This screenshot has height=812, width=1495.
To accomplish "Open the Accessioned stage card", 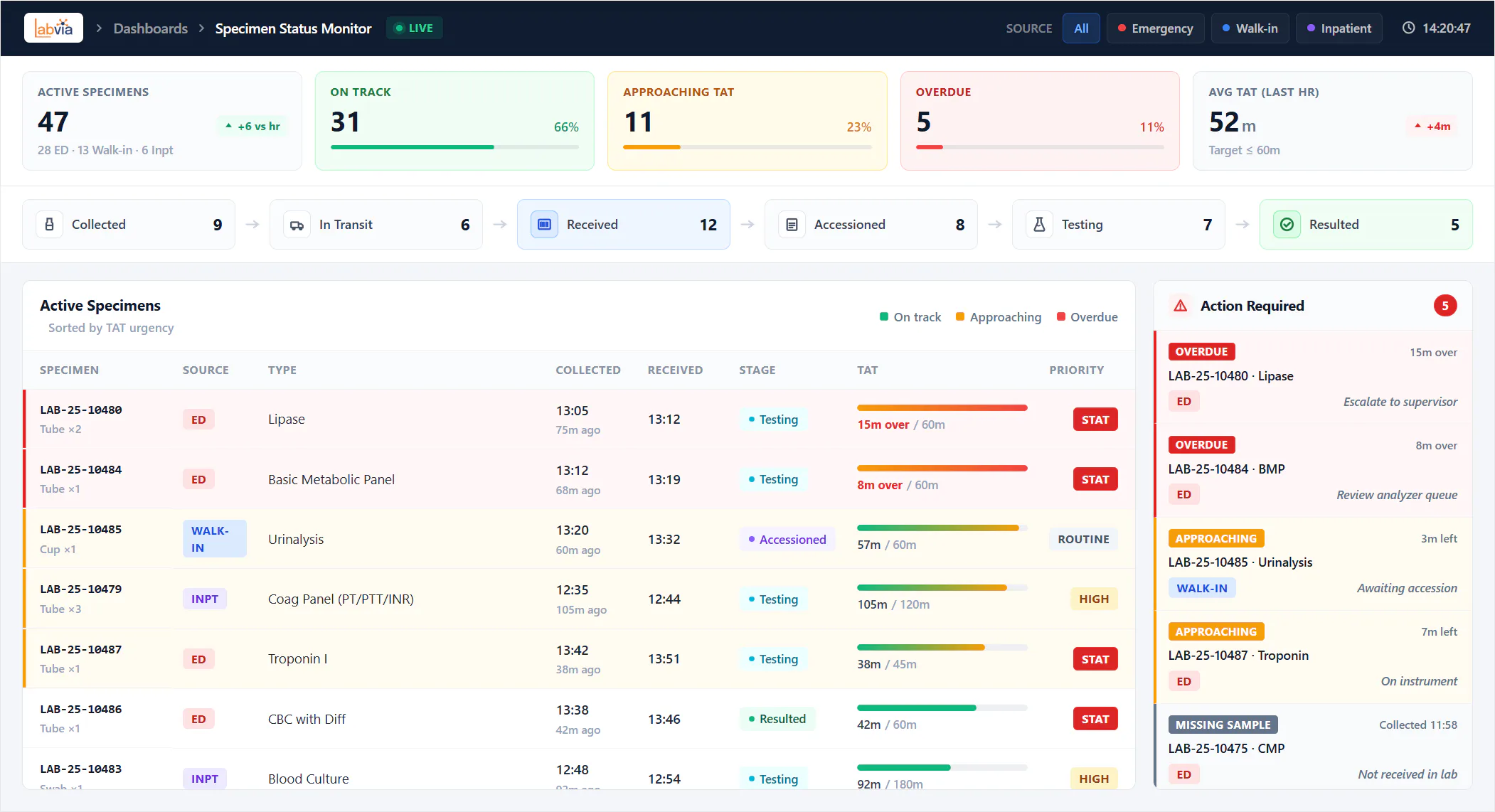I will click(871, 225).
